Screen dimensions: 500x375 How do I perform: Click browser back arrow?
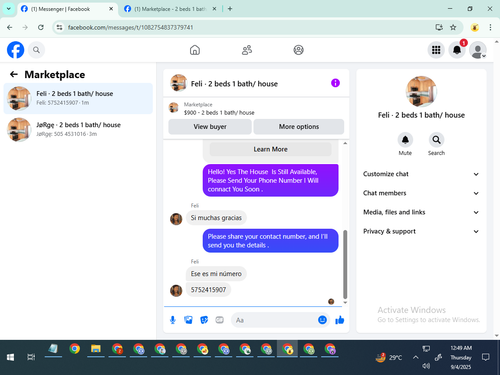(x=10, y=27)
